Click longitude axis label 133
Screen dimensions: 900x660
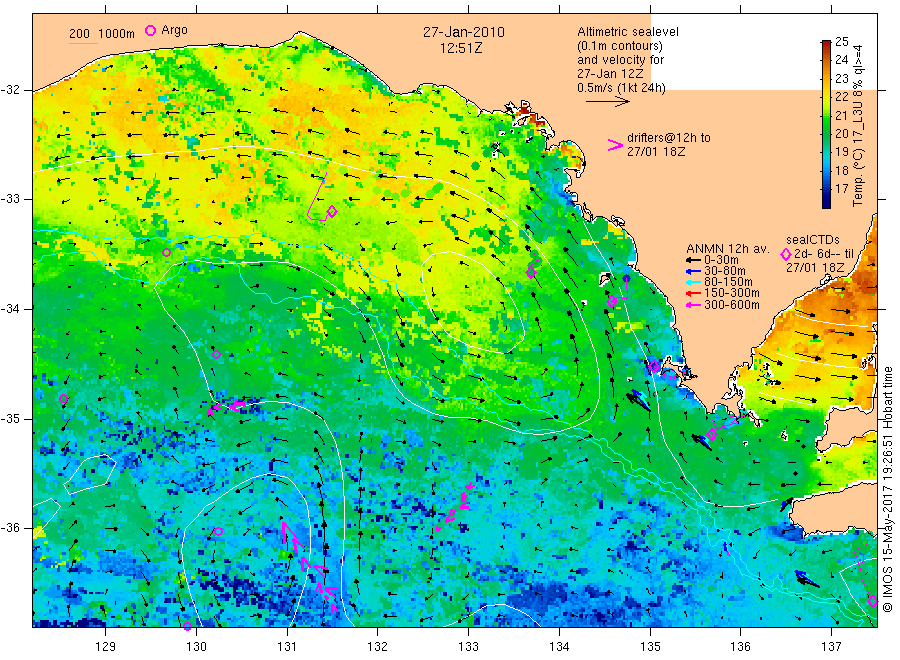pyautogui.click(x=468, y=647)
